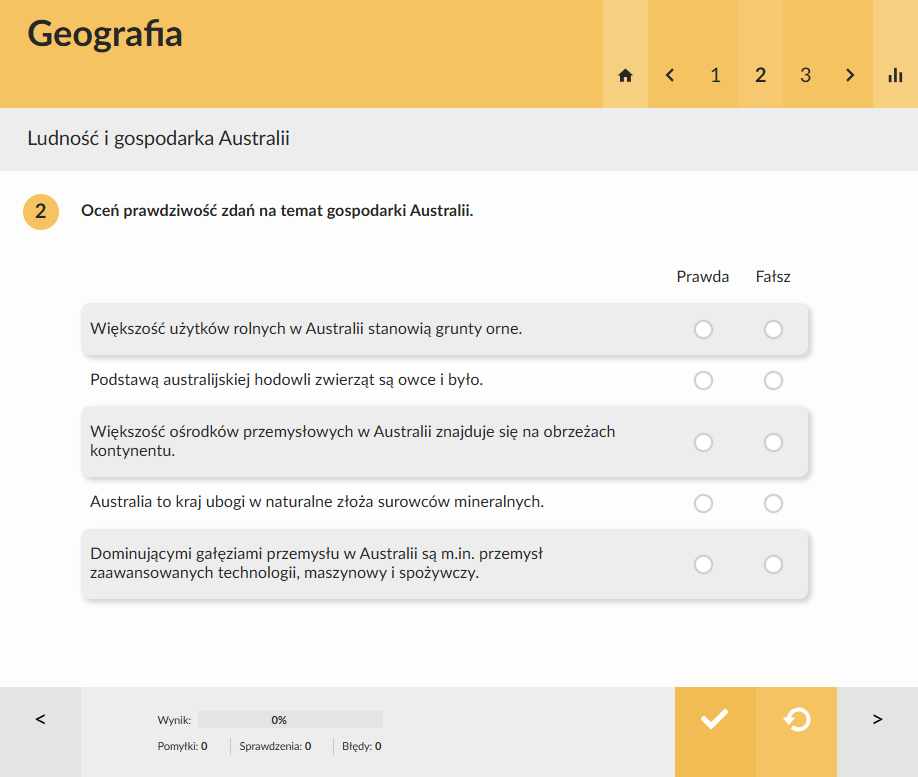Go to the home page icon
918x777 pixels.
click(625, 76)
